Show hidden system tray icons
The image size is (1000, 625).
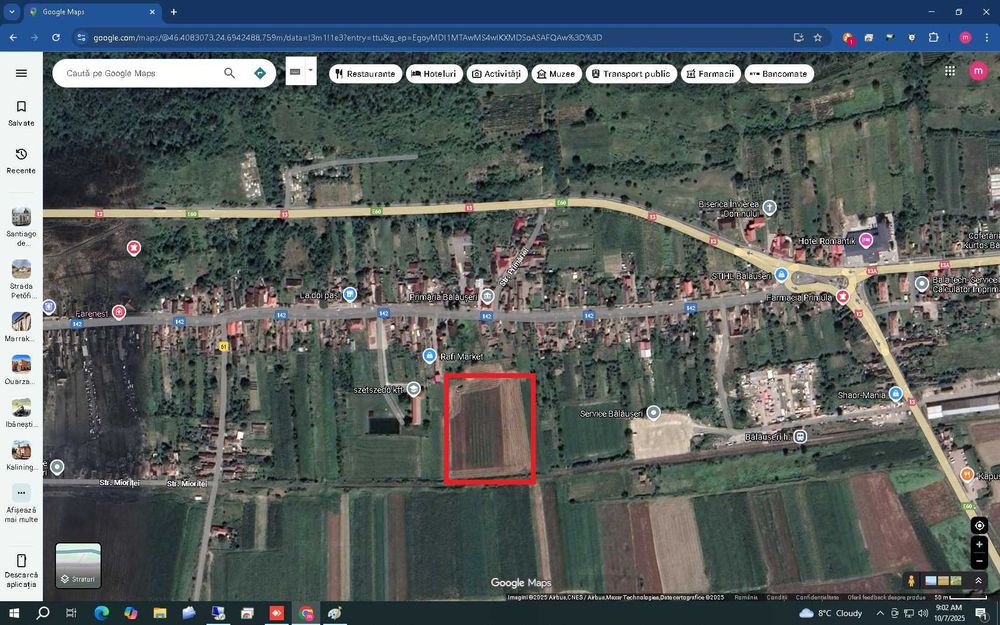coord(880,613)
